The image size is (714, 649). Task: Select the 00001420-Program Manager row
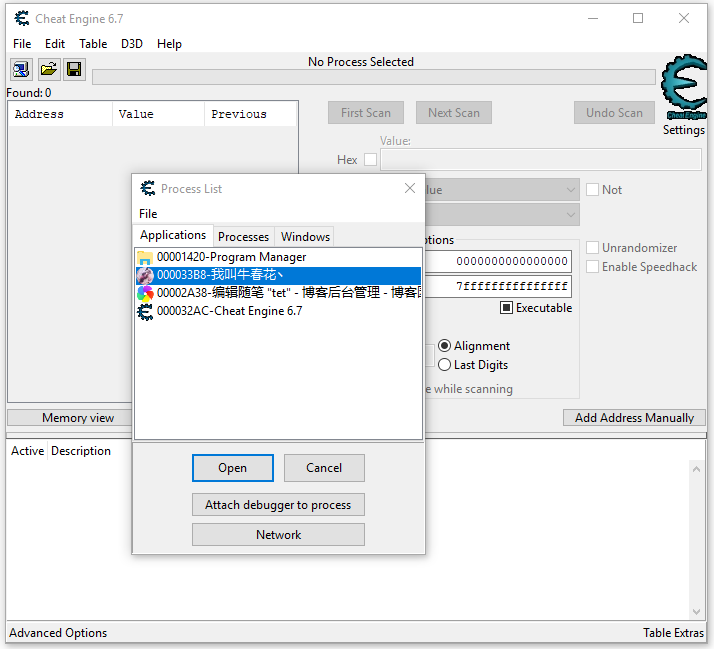tap(278, 257)
